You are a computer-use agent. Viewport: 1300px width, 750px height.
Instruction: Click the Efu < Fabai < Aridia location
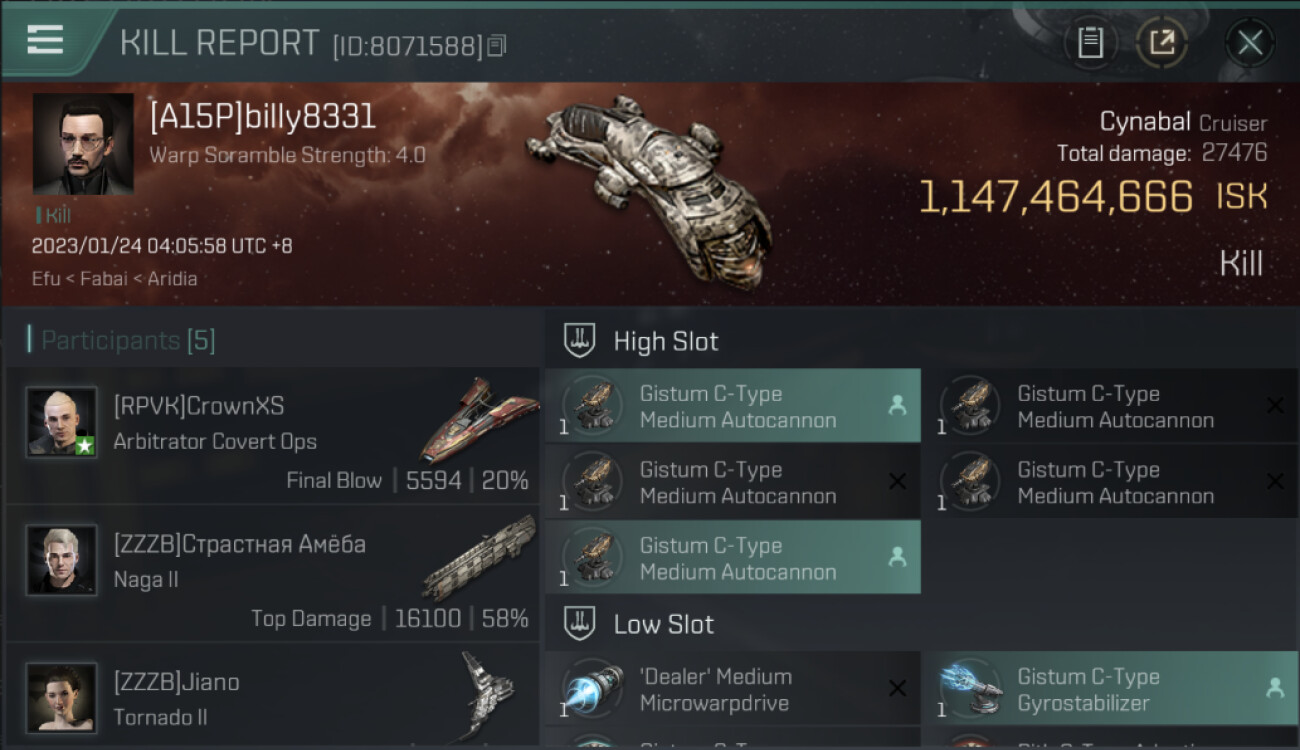(x=114, y=278)
